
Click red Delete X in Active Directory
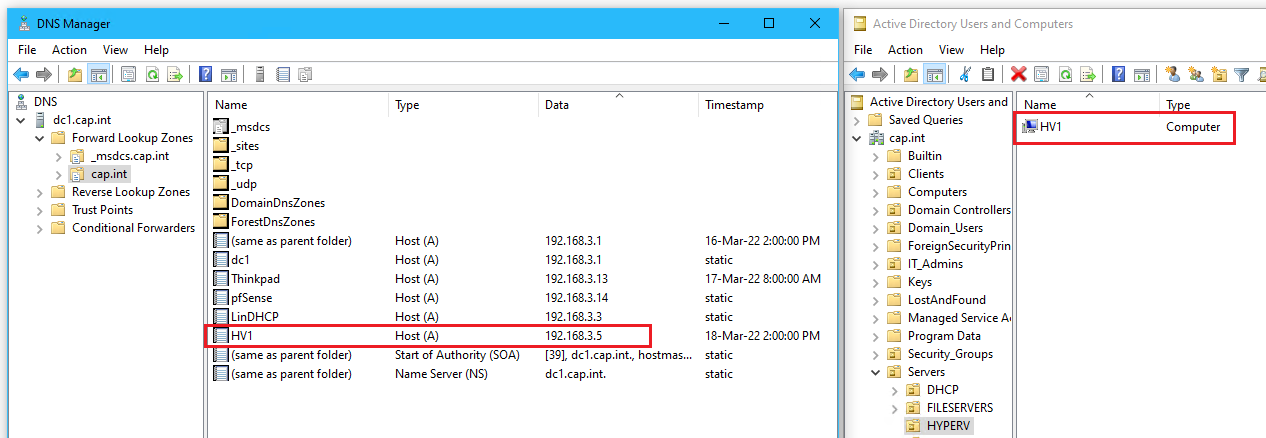[x=1018, y=74]
